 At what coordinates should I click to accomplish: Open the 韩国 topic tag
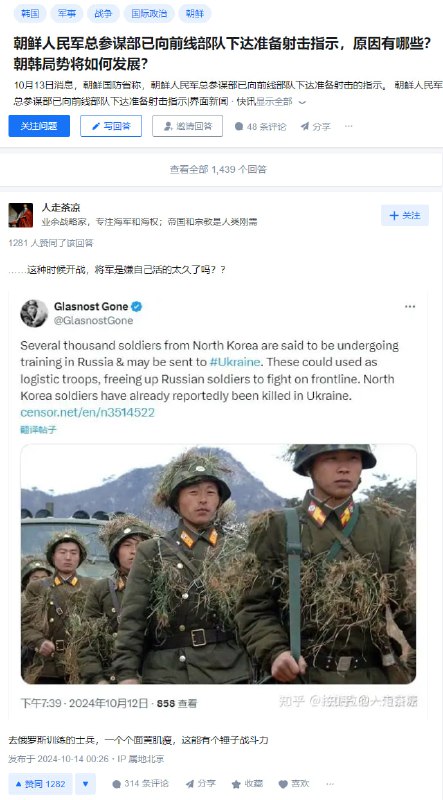coord(30,14)
